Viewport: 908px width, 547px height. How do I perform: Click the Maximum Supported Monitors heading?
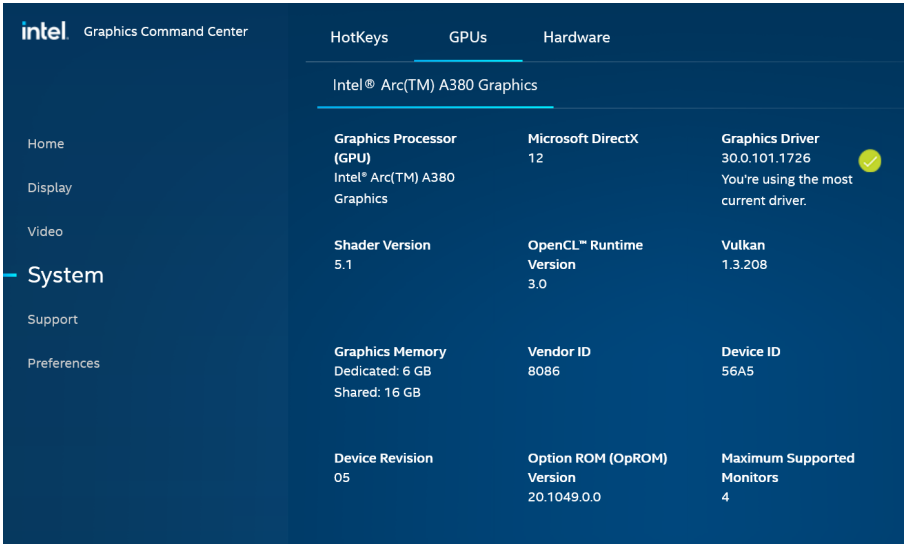[x=788, y=468]
